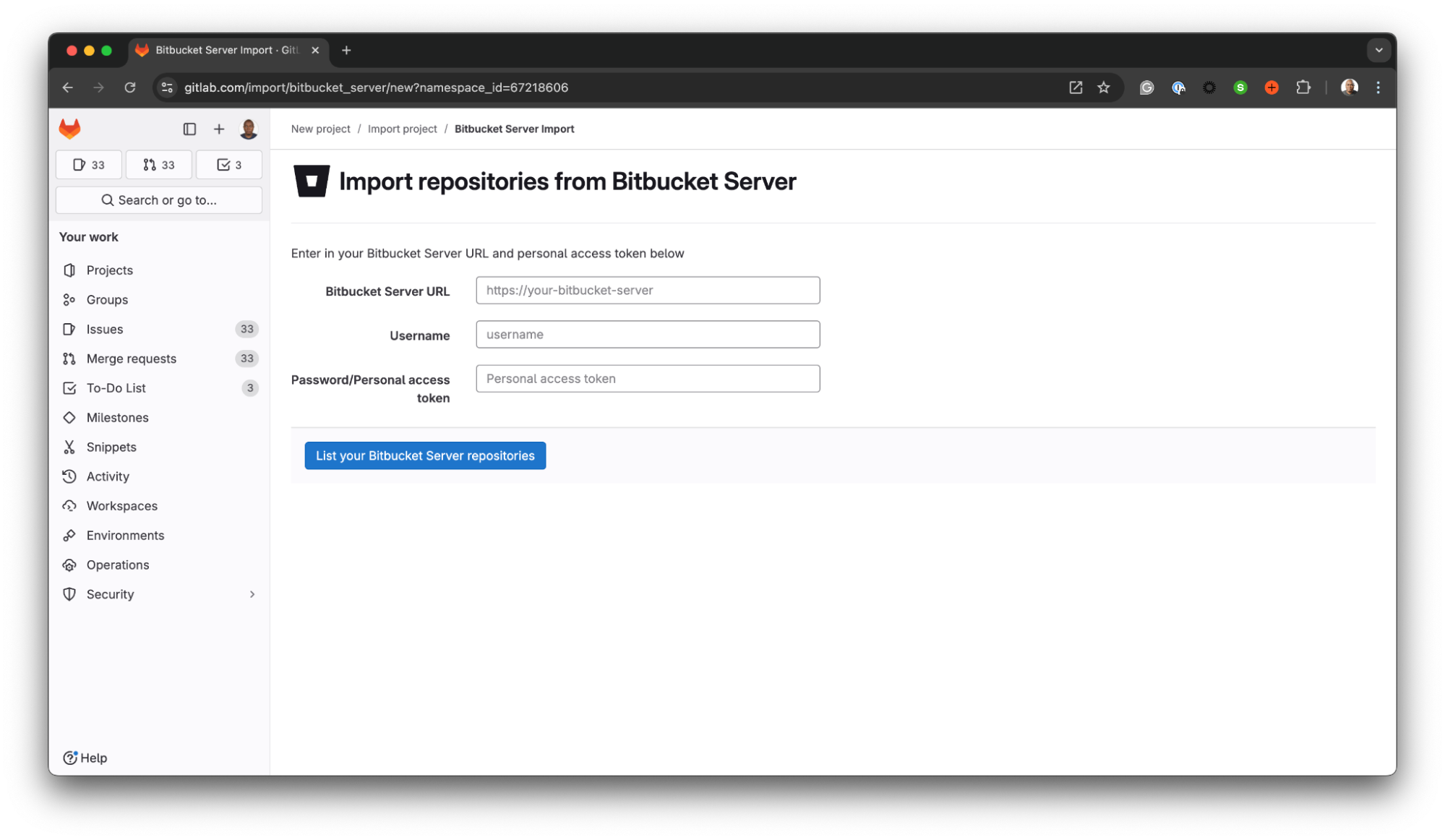Image resolution: width=1445 pixels, height=840 pixels.
Task: Select the Snippets scissors icon
Action: pos(69,447)
